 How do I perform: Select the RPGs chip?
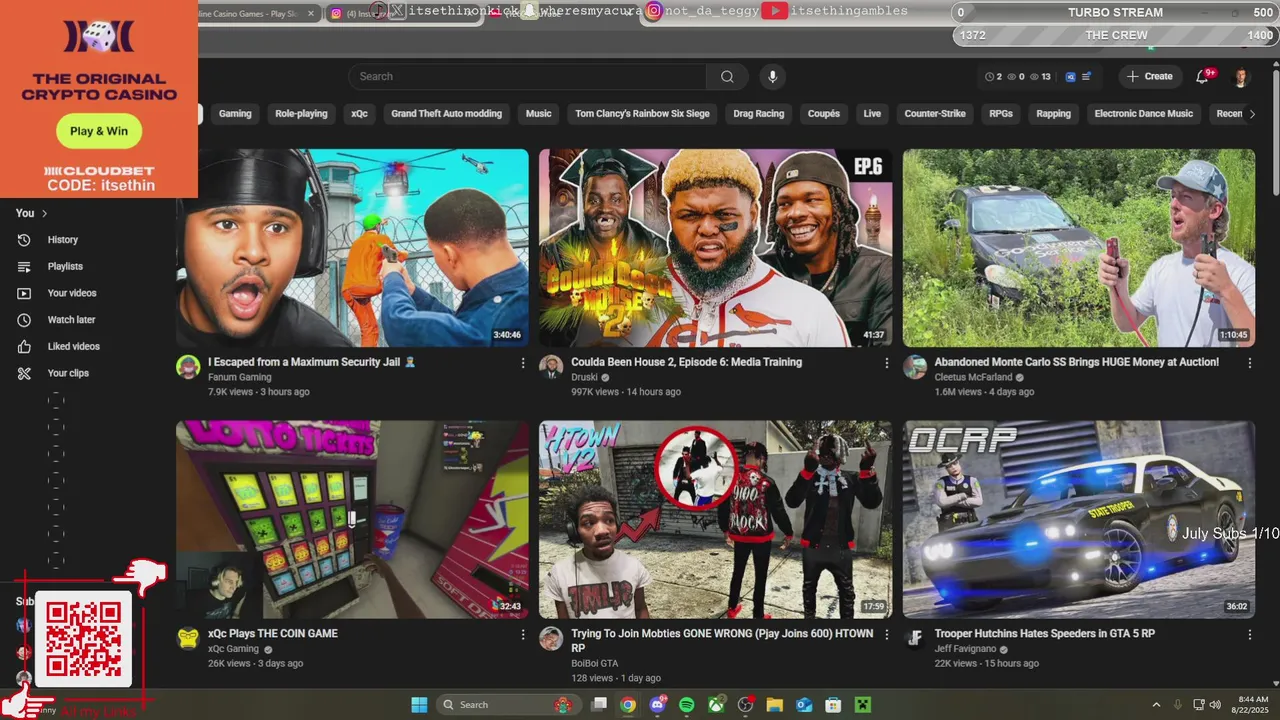pos(1001,114)
